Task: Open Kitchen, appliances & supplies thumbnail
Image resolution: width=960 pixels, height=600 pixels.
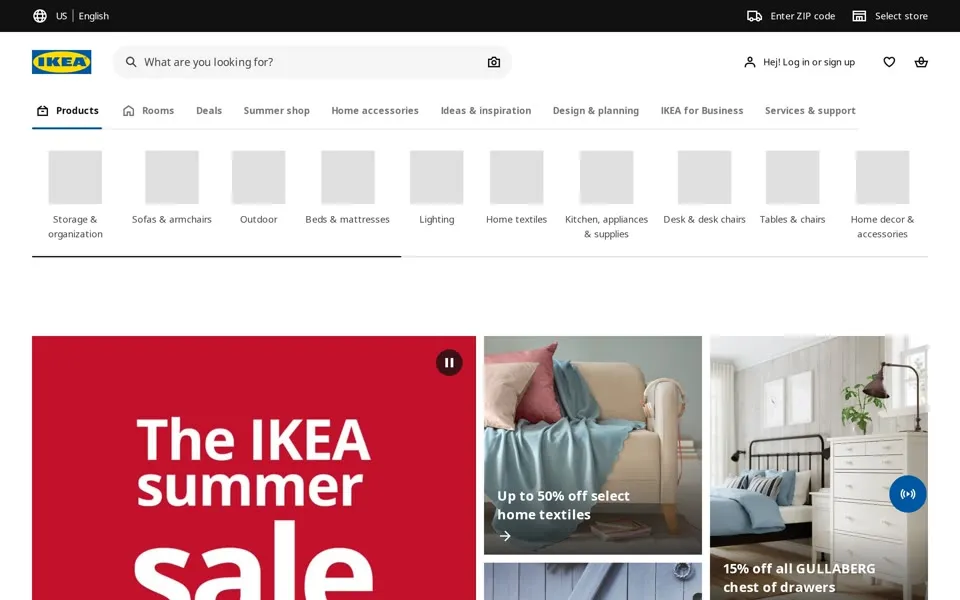Action: [x=606, y=177]
